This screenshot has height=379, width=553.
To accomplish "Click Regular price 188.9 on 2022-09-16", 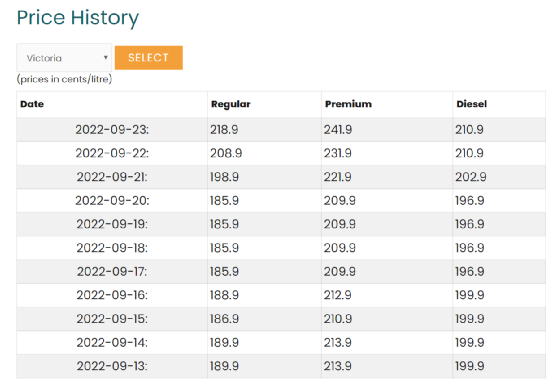I will [224, 295].
